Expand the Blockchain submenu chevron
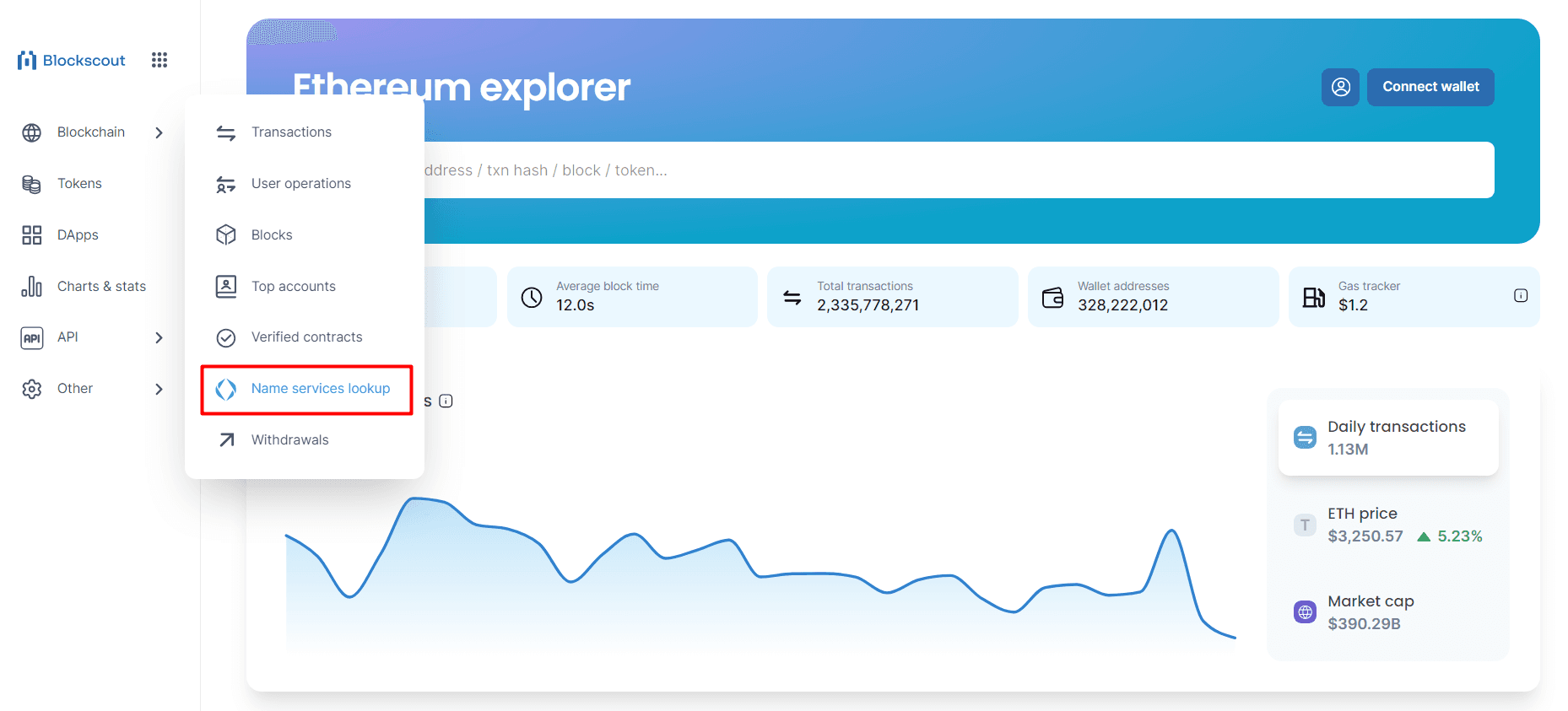This screenshot has height=711, width=1568. (160, 132)
